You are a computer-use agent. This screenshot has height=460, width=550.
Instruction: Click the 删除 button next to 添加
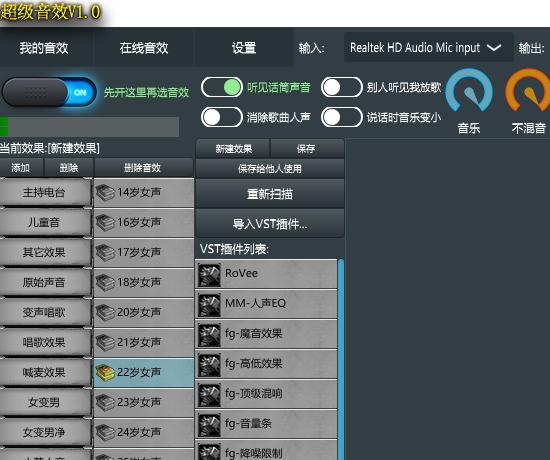[x=69, y=168]
